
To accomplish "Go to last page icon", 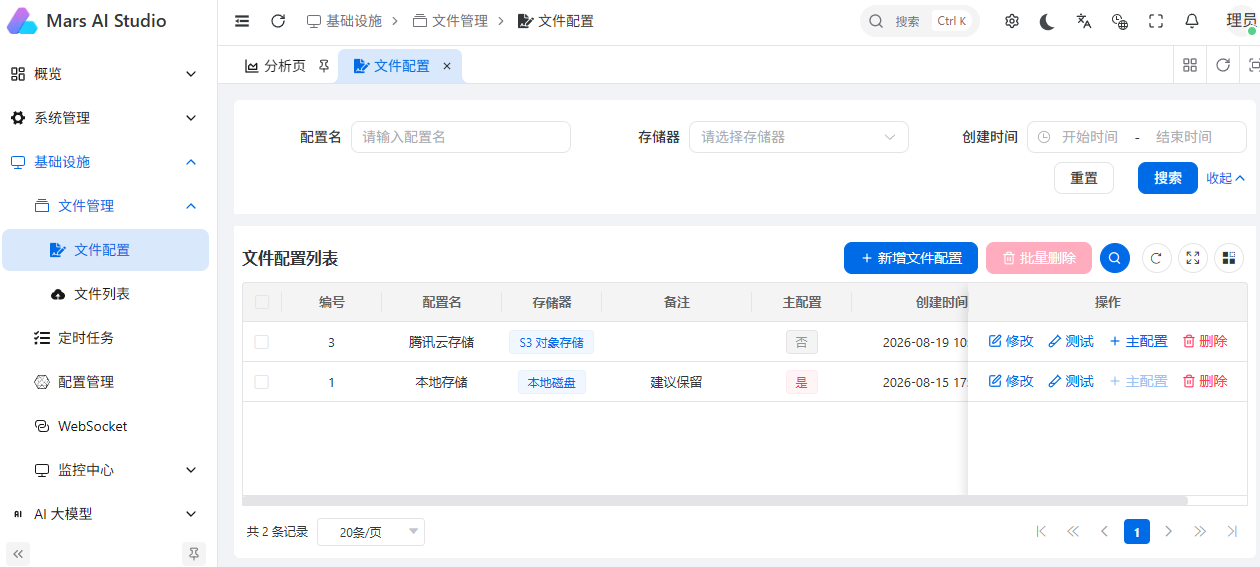I will pyautogui.click(x=1232, y=532).
